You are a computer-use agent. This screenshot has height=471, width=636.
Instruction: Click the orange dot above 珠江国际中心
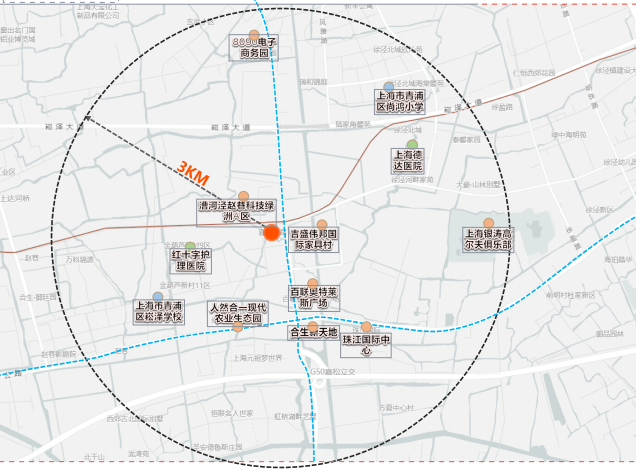[x=367, y=327]
